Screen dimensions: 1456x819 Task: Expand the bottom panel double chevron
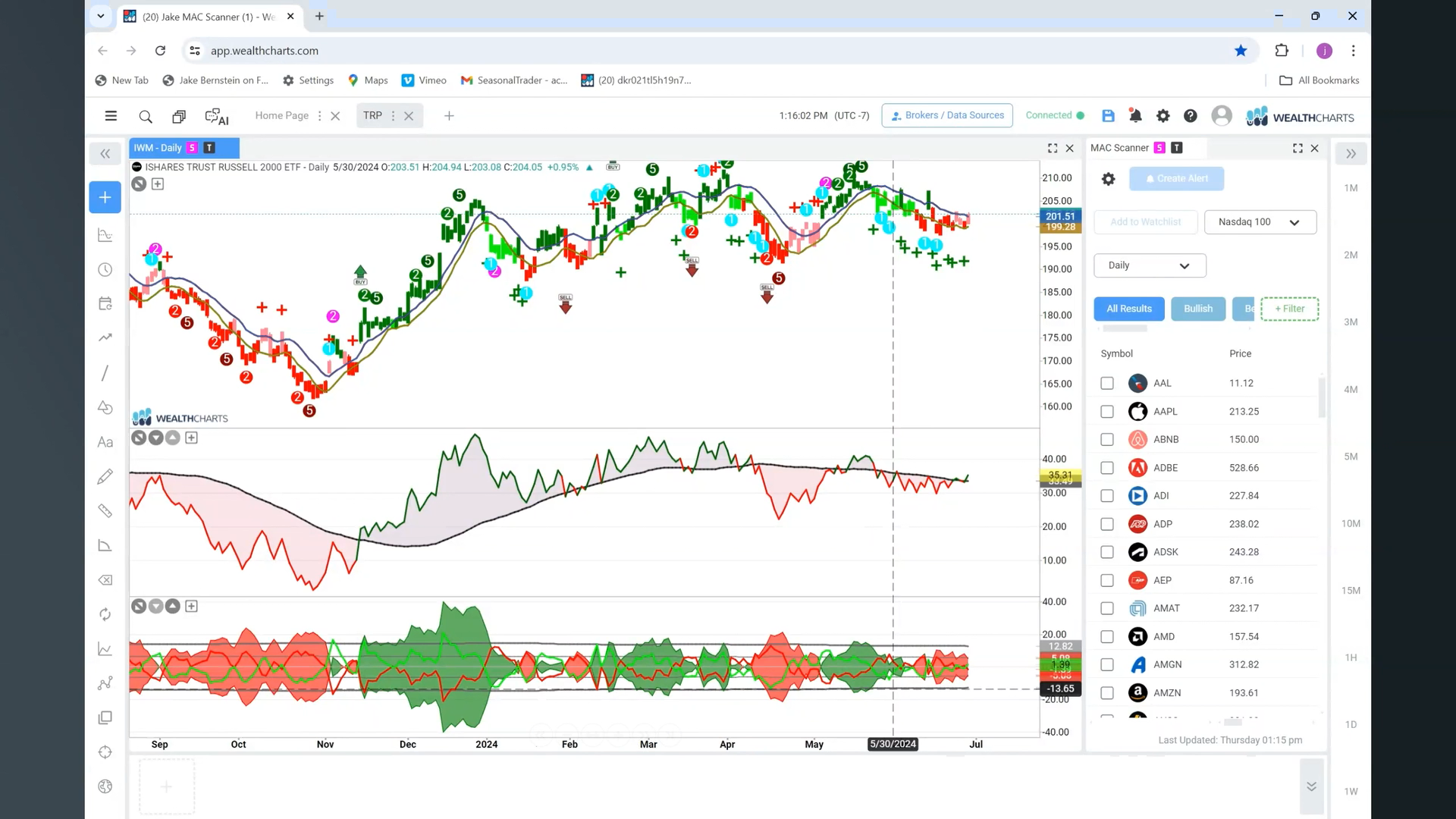click(1311, 786)
